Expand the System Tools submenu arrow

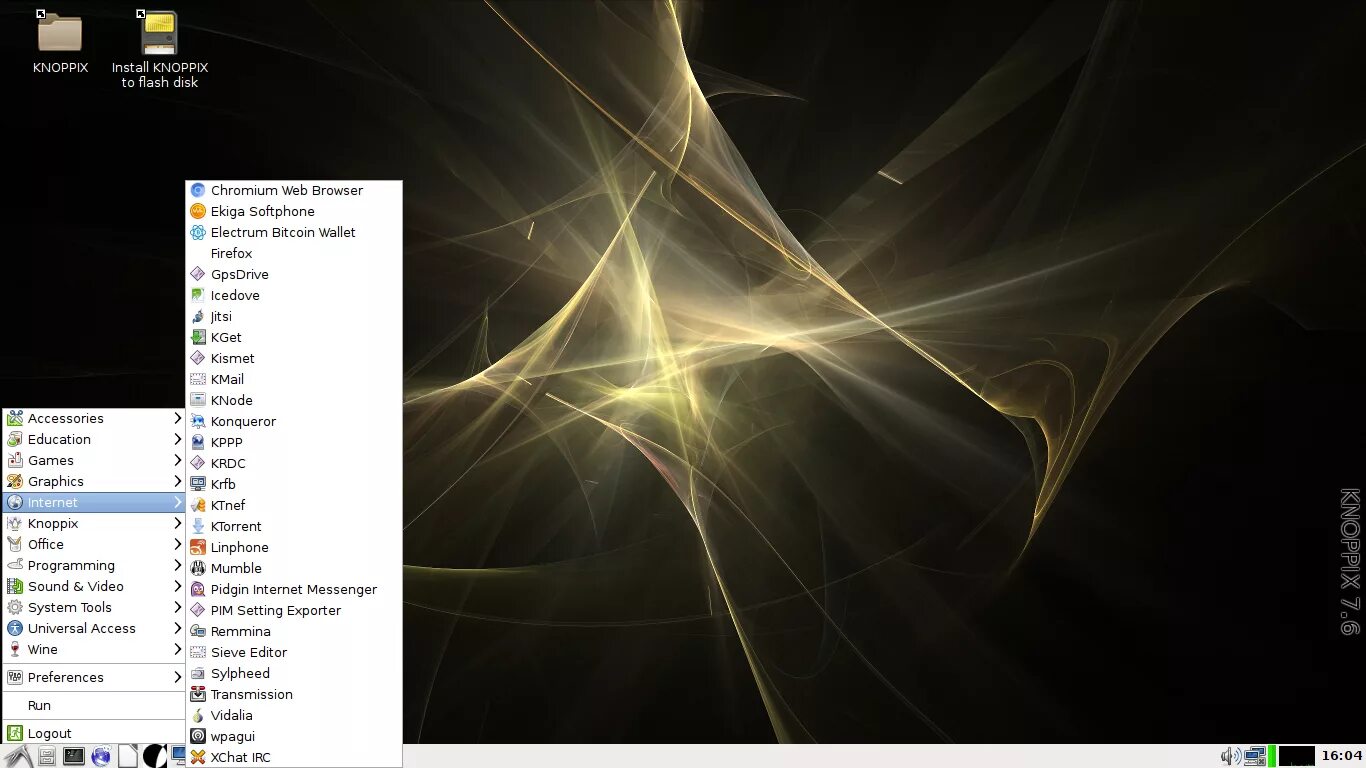pos(178,607)
